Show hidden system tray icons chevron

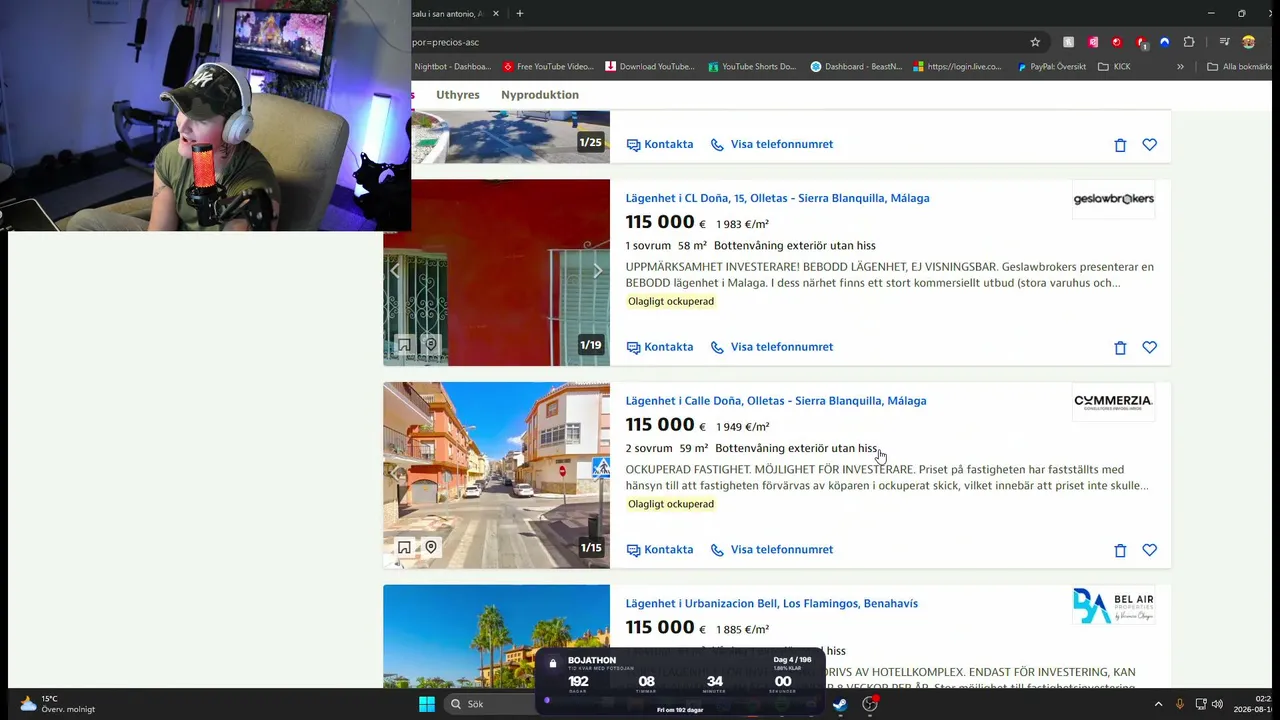pyautogui.click(x=1158, y=704)
